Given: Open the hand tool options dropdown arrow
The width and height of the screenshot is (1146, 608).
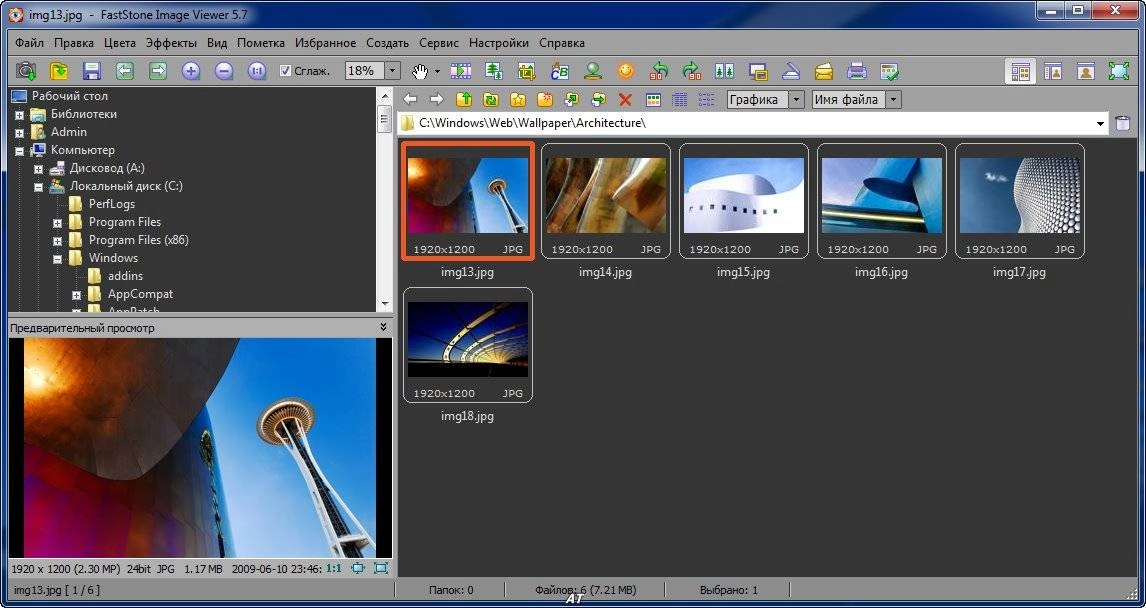Looking at the screenshot, I should (437, 72).
